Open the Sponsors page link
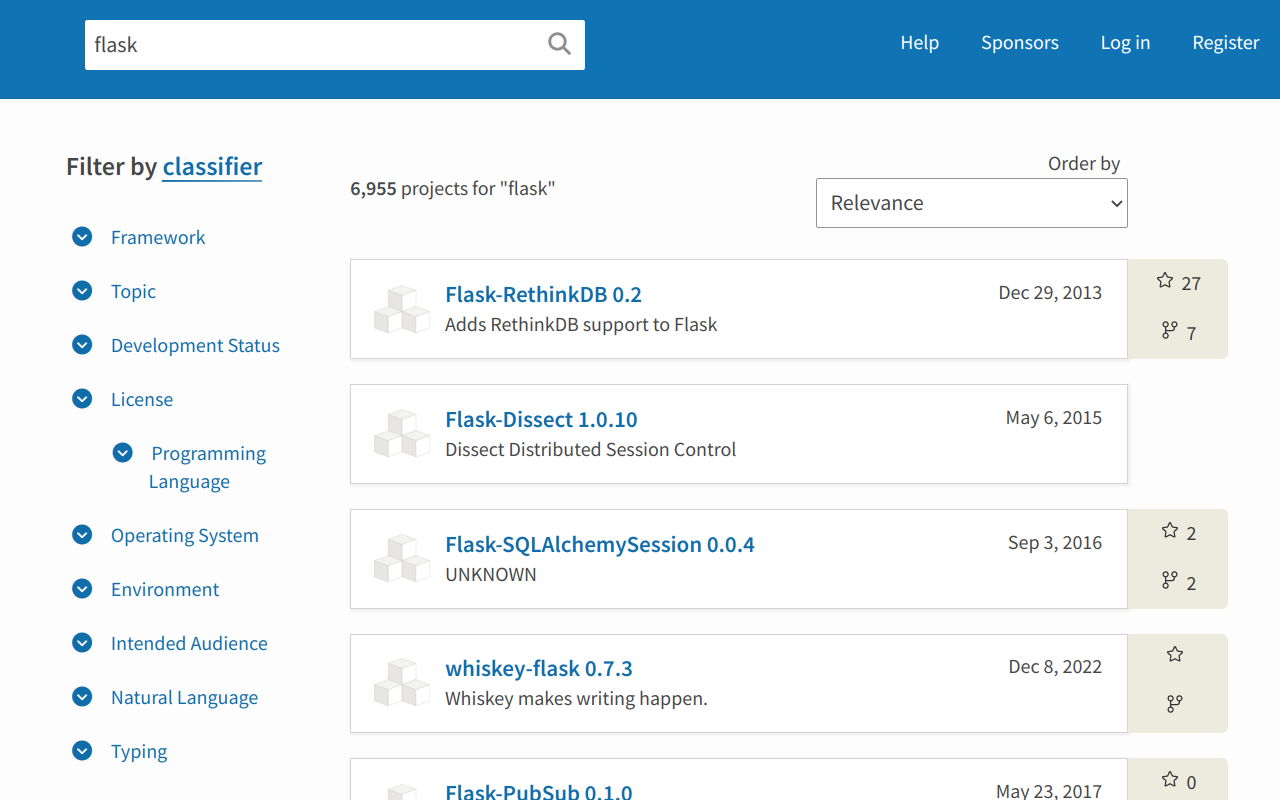This screenshot has height=800, width=1280. point(1019,43)
